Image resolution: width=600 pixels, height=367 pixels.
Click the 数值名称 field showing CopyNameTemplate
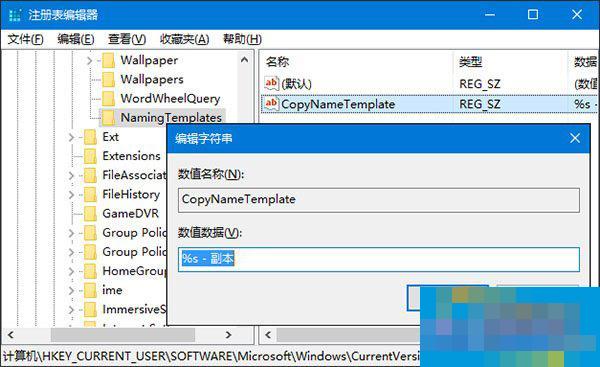tap(379, 200)
